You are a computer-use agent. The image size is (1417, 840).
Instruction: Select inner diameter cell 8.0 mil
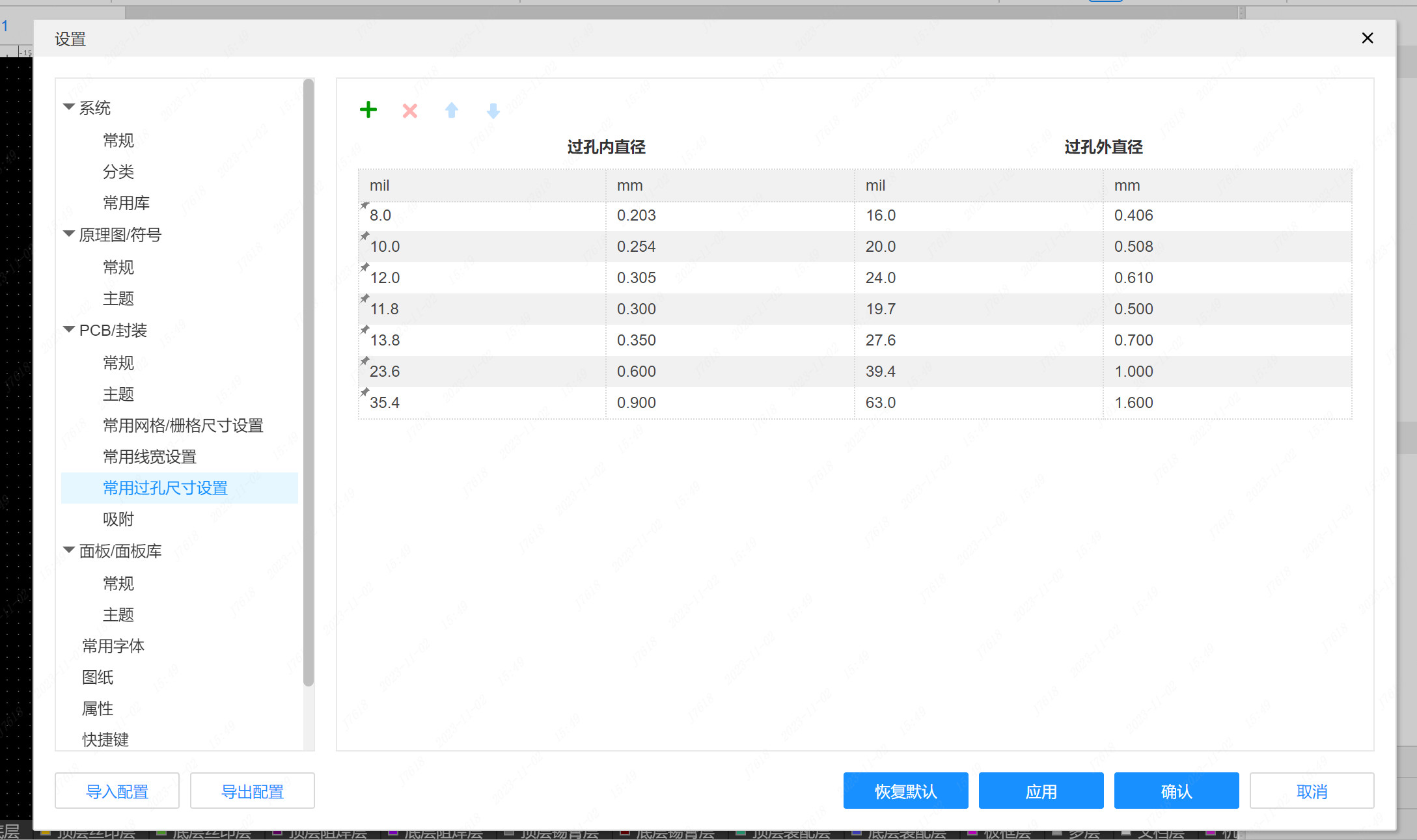pyautogui.click(x=482, y=215)
